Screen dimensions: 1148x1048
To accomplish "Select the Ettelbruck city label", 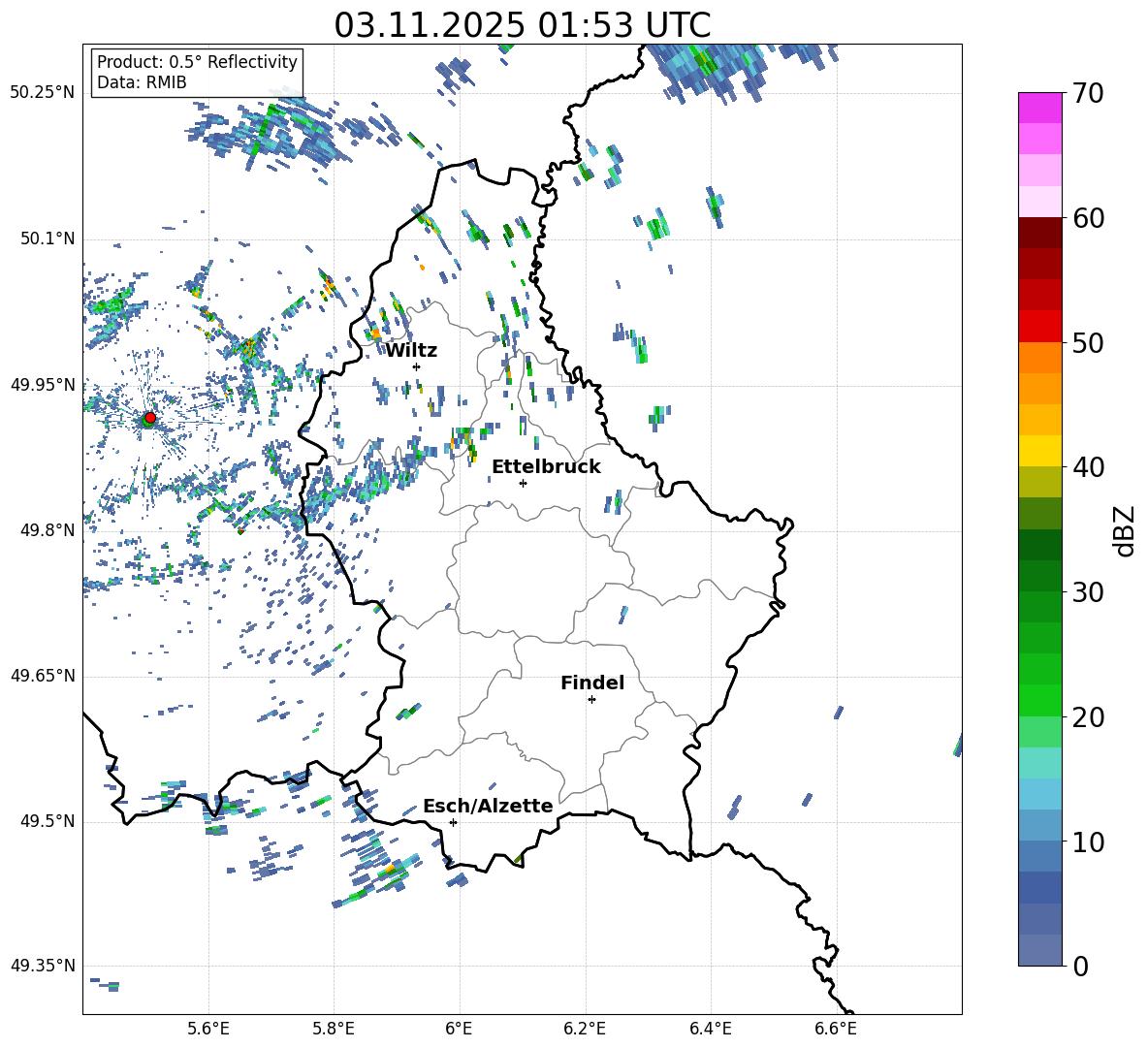I will tap(545, 466).
